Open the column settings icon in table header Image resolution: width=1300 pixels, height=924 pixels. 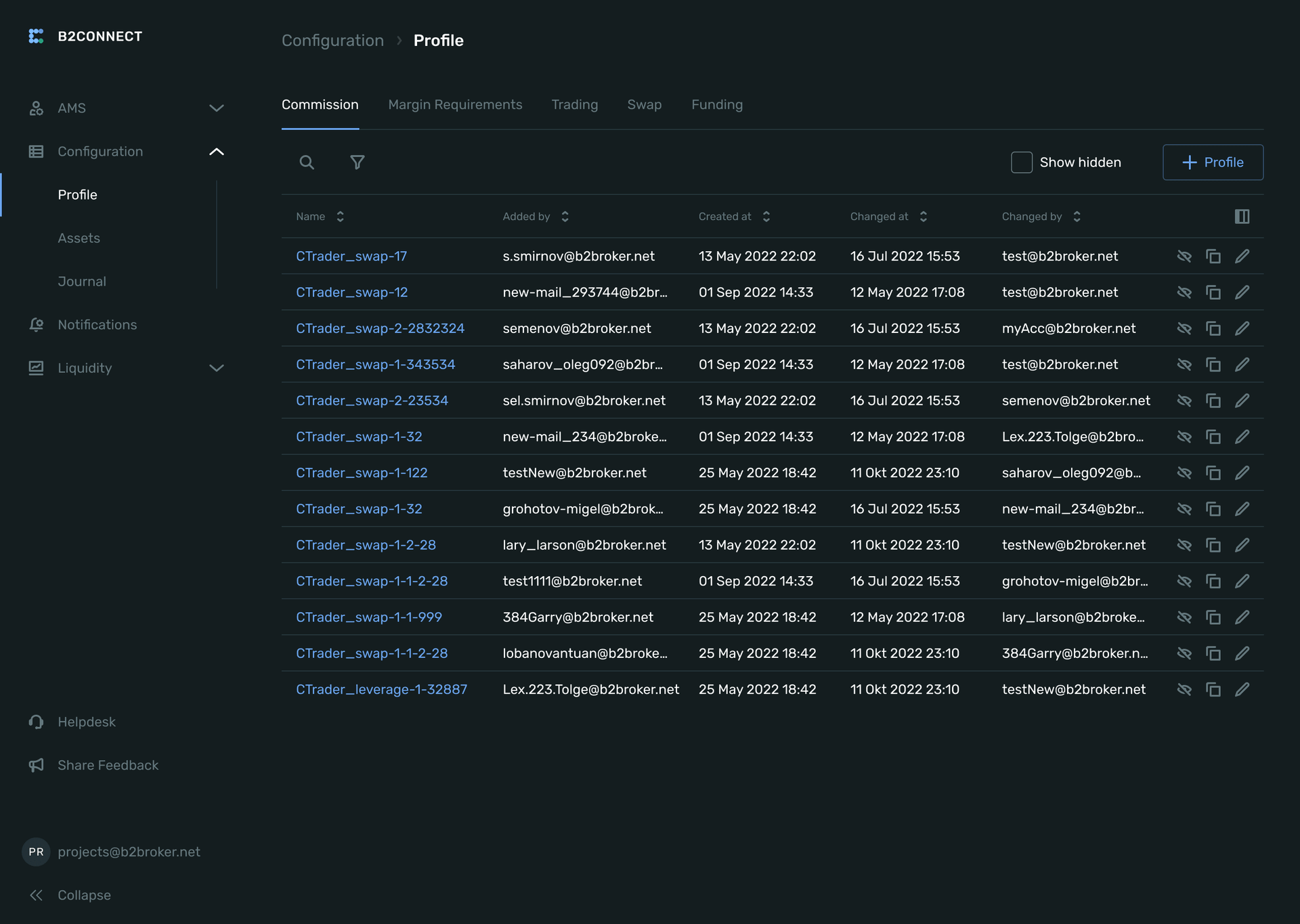point(1242,217)
